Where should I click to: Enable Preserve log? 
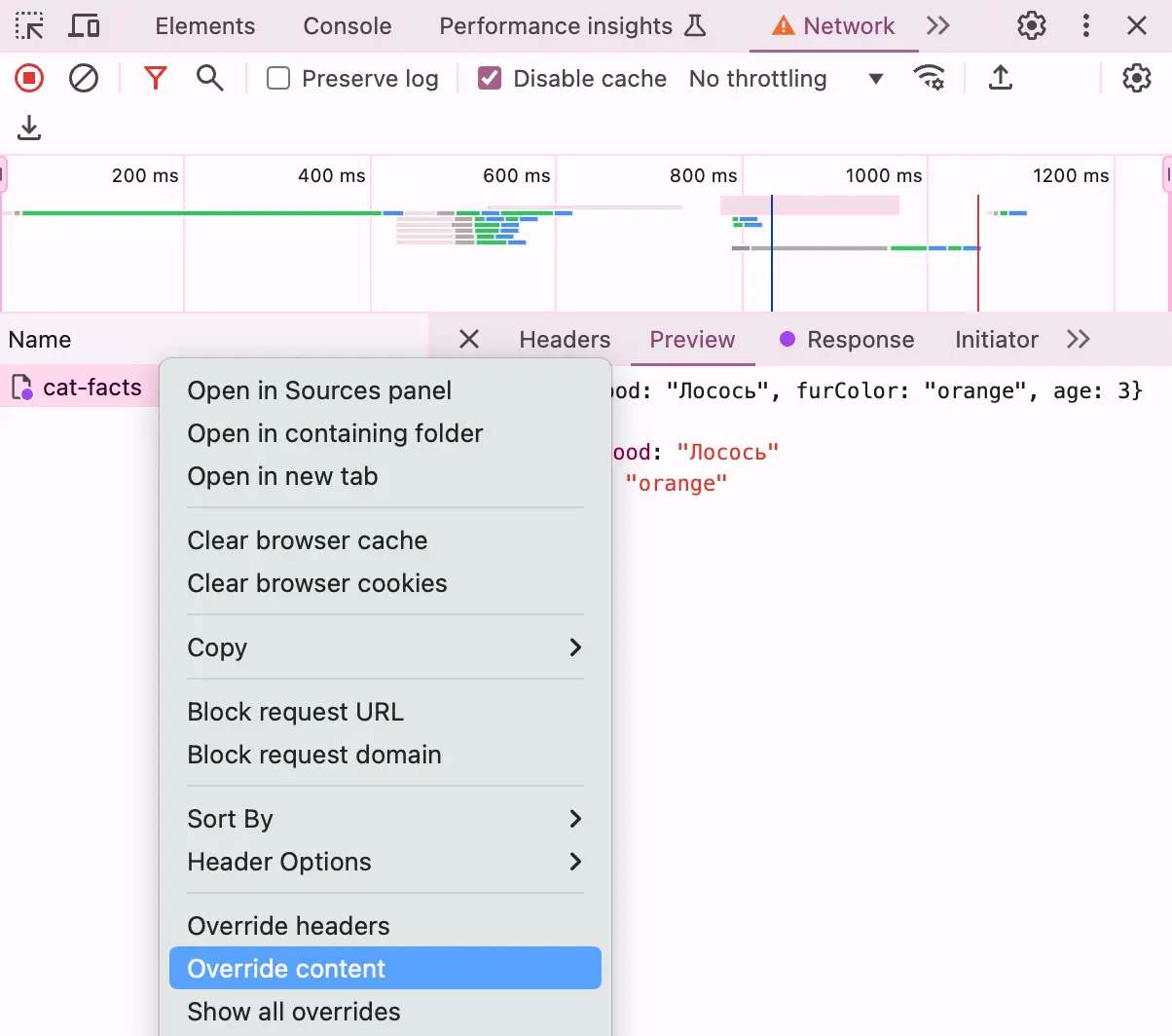tap(278, 78)
